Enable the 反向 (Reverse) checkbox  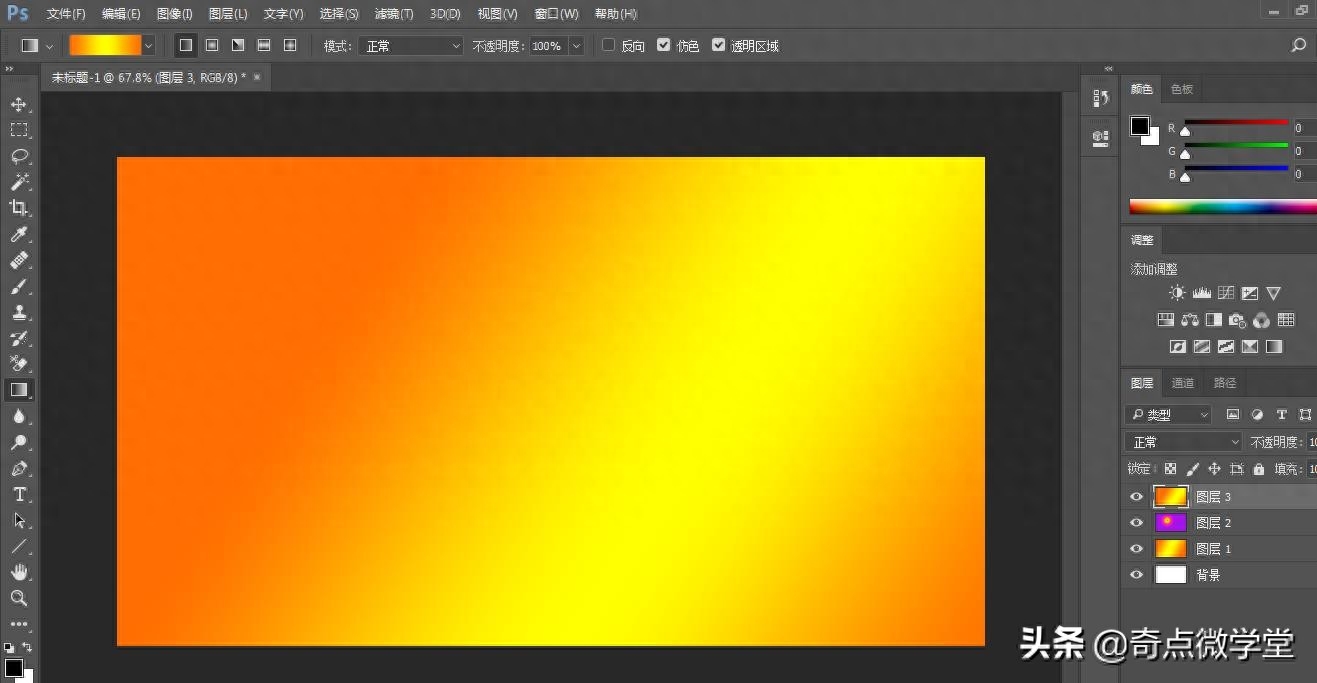coord(608,46)
